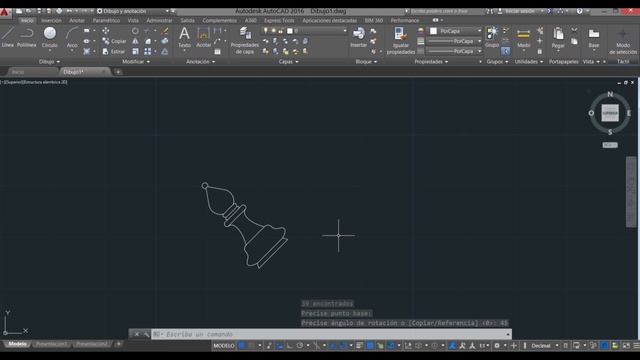Switch to Modelo layout tab
The height and width of the screenshot is (360, 640).
click(x=17, y=344)
